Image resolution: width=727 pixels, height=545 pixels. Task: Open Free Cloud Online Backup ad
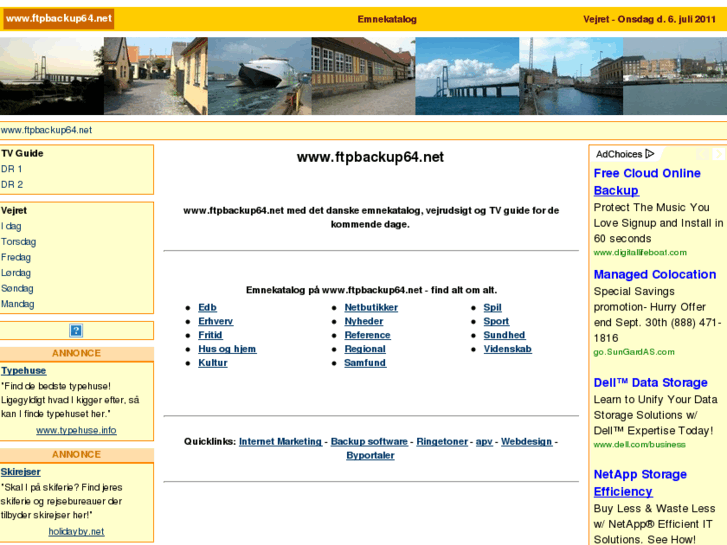click(647, 182)
